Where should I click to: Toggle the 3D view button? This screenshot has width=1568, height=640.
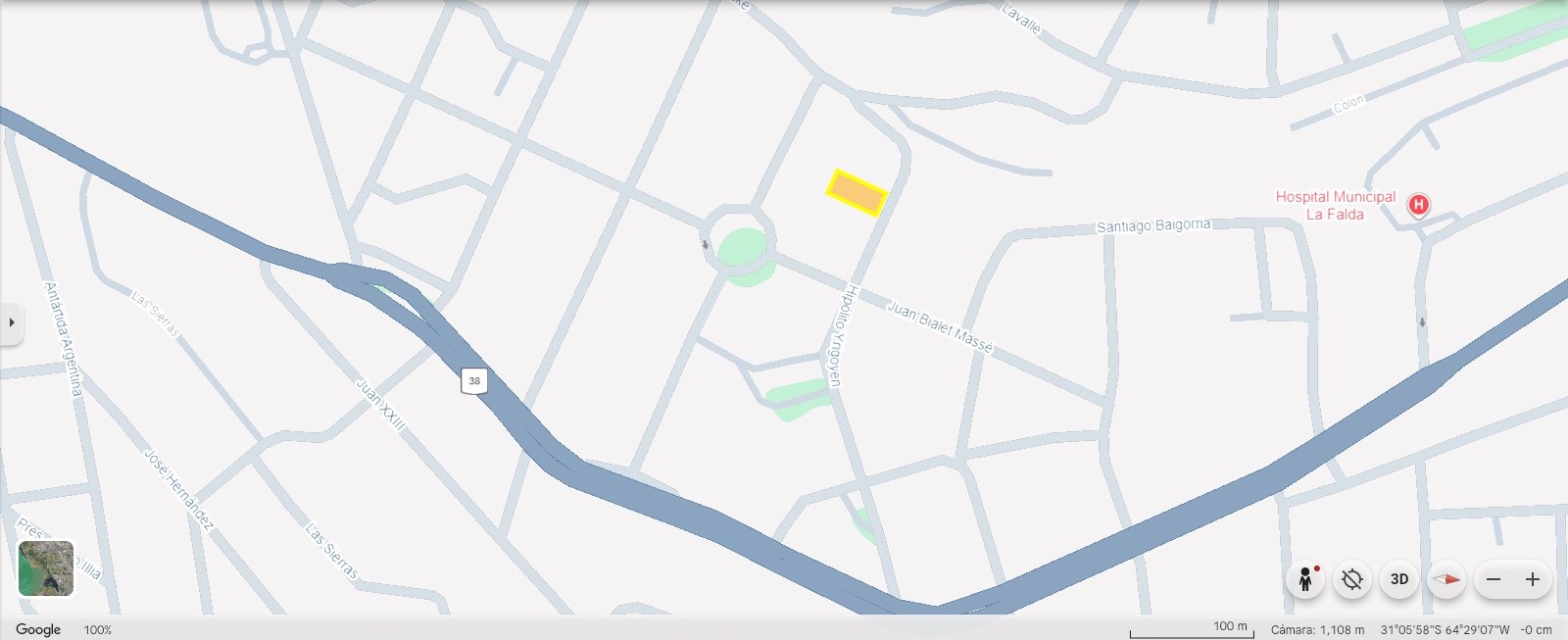pyautogui.click(x=1399, y=579)
